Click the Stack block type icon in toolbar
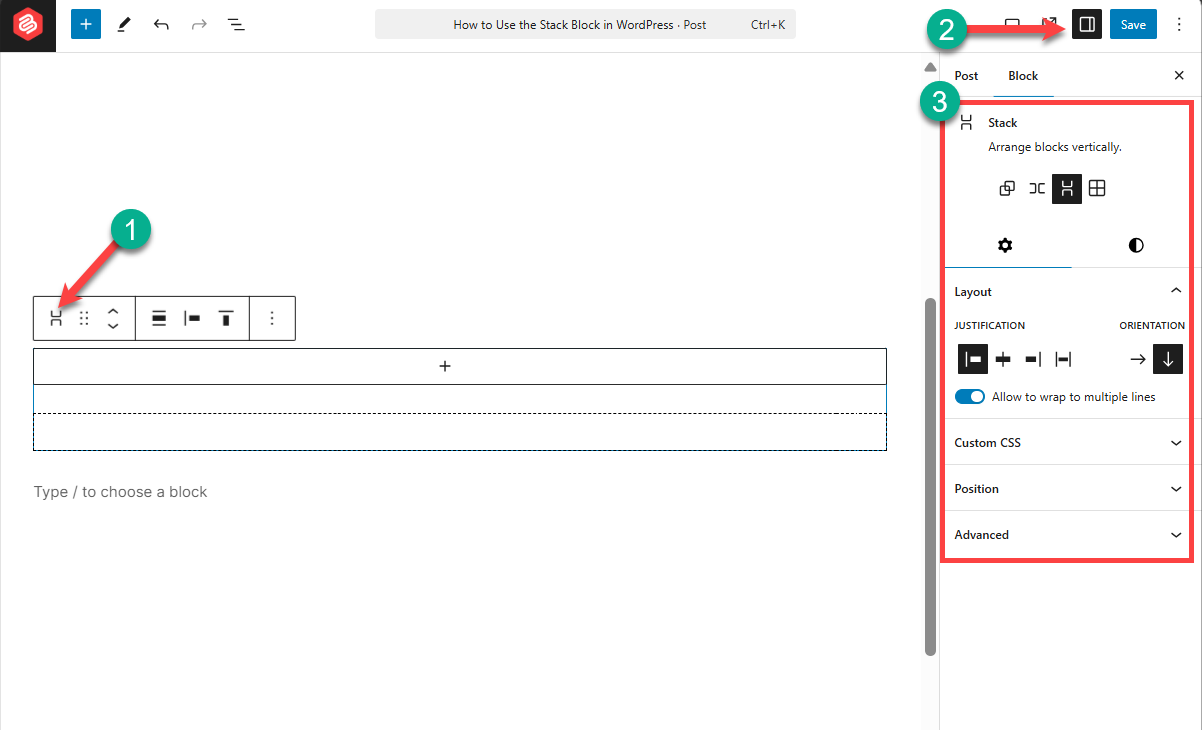This screenshot has height=730, width=1202. (x=57, y=318)
